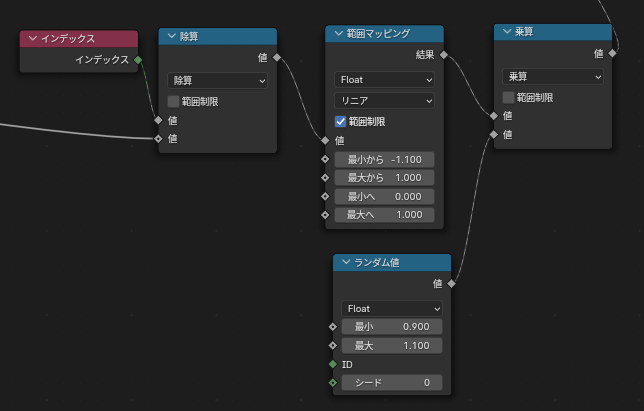
Task: Collapse the インデックス node header arrow
Action: coord(33,39)
